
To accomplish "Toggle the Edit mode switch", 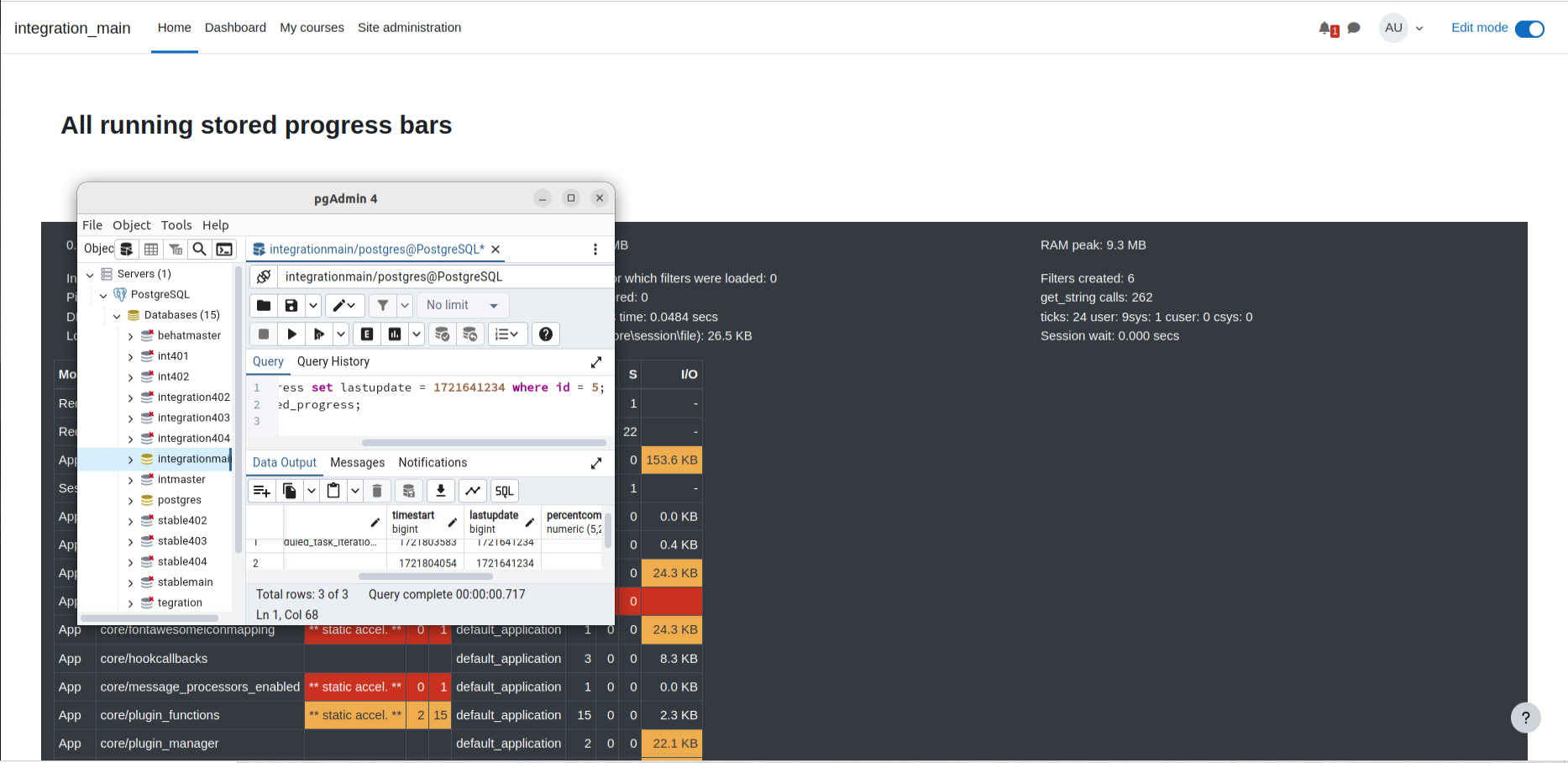I will pos(1529,29).
